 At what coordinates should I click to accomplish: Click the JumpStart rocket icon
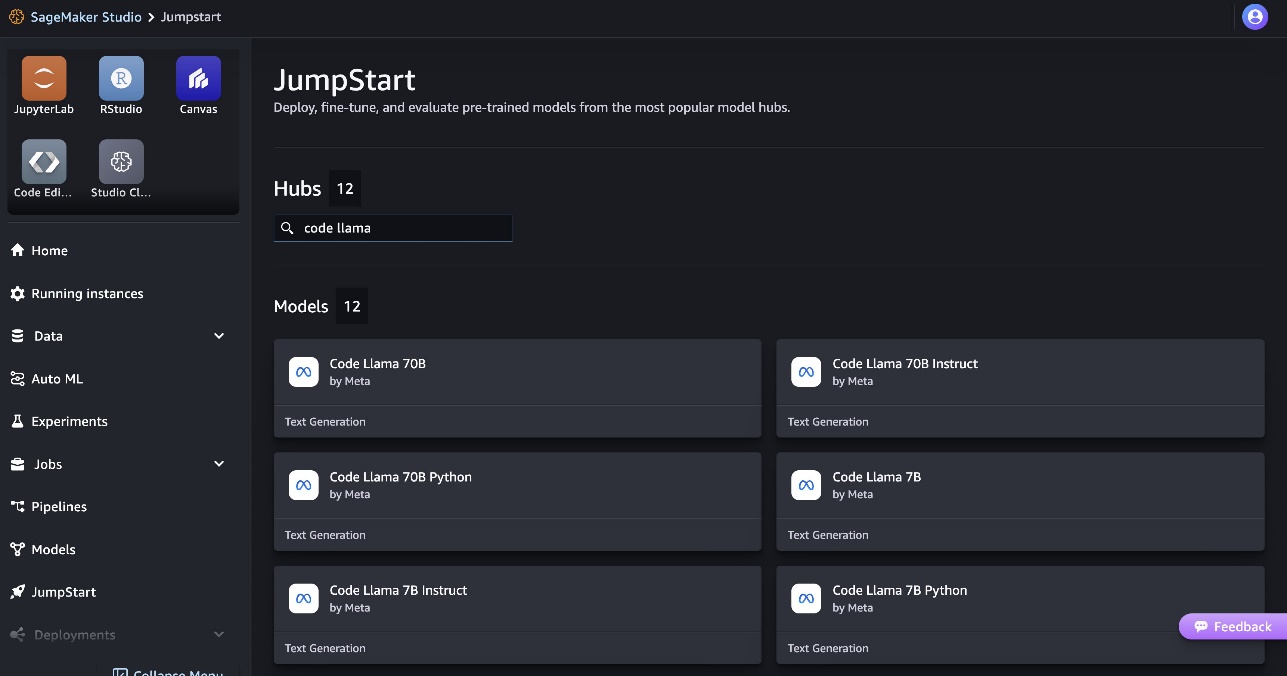tap(17, 592)
